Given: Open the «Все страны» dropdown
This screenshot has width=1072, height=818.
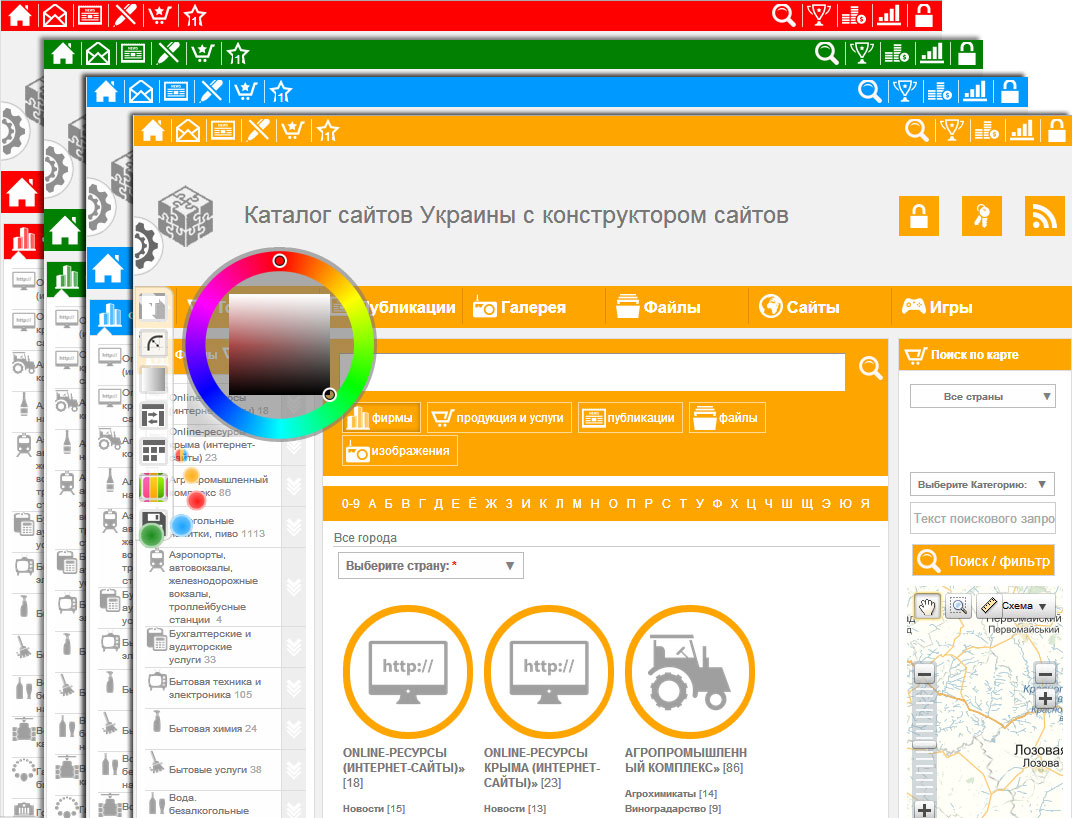Looking at the screenshot, I should tap(982, 397).
